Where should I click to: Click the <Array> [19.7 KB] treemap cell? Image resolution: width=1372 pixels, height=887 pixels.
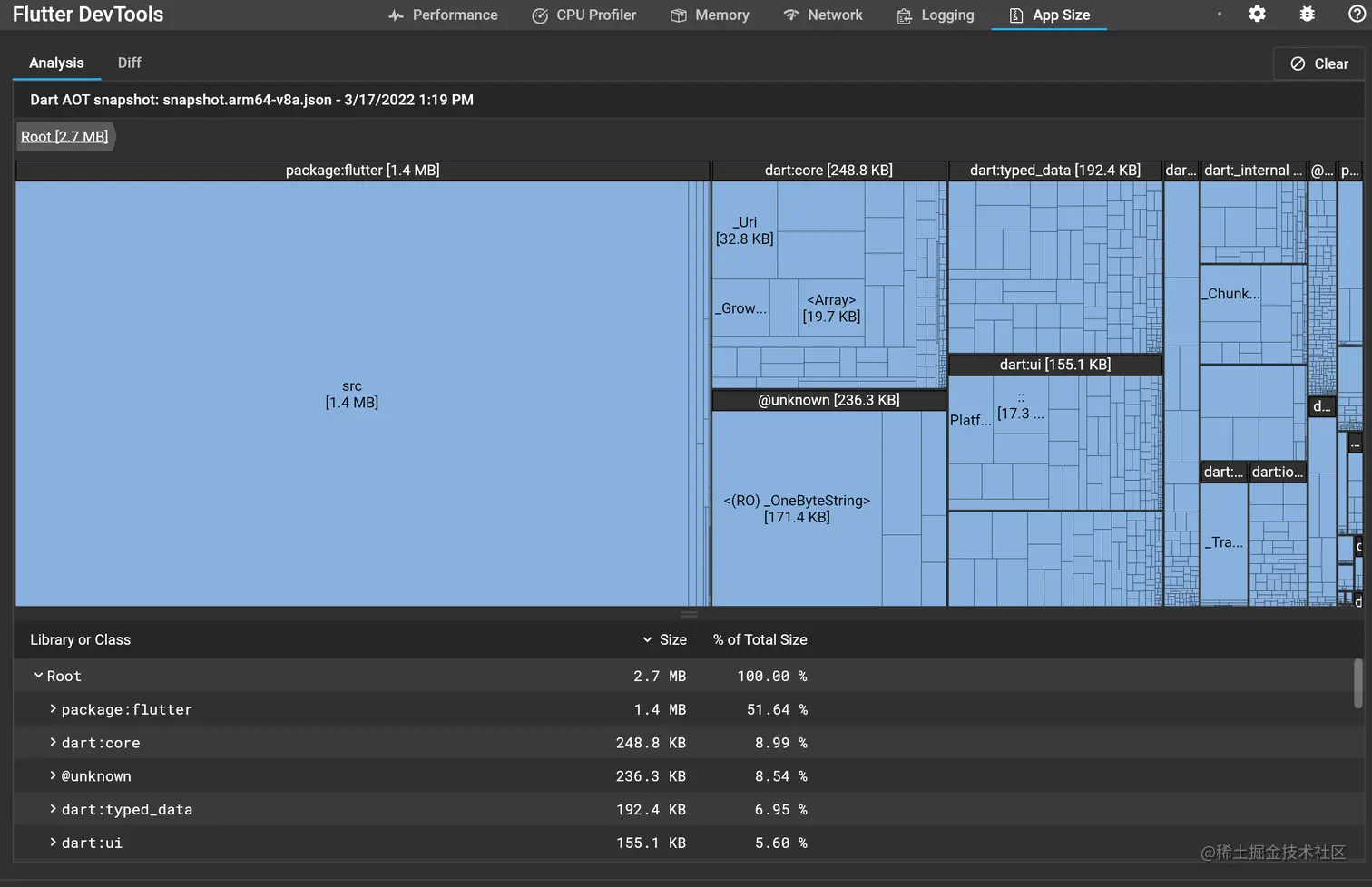[831, 308]
